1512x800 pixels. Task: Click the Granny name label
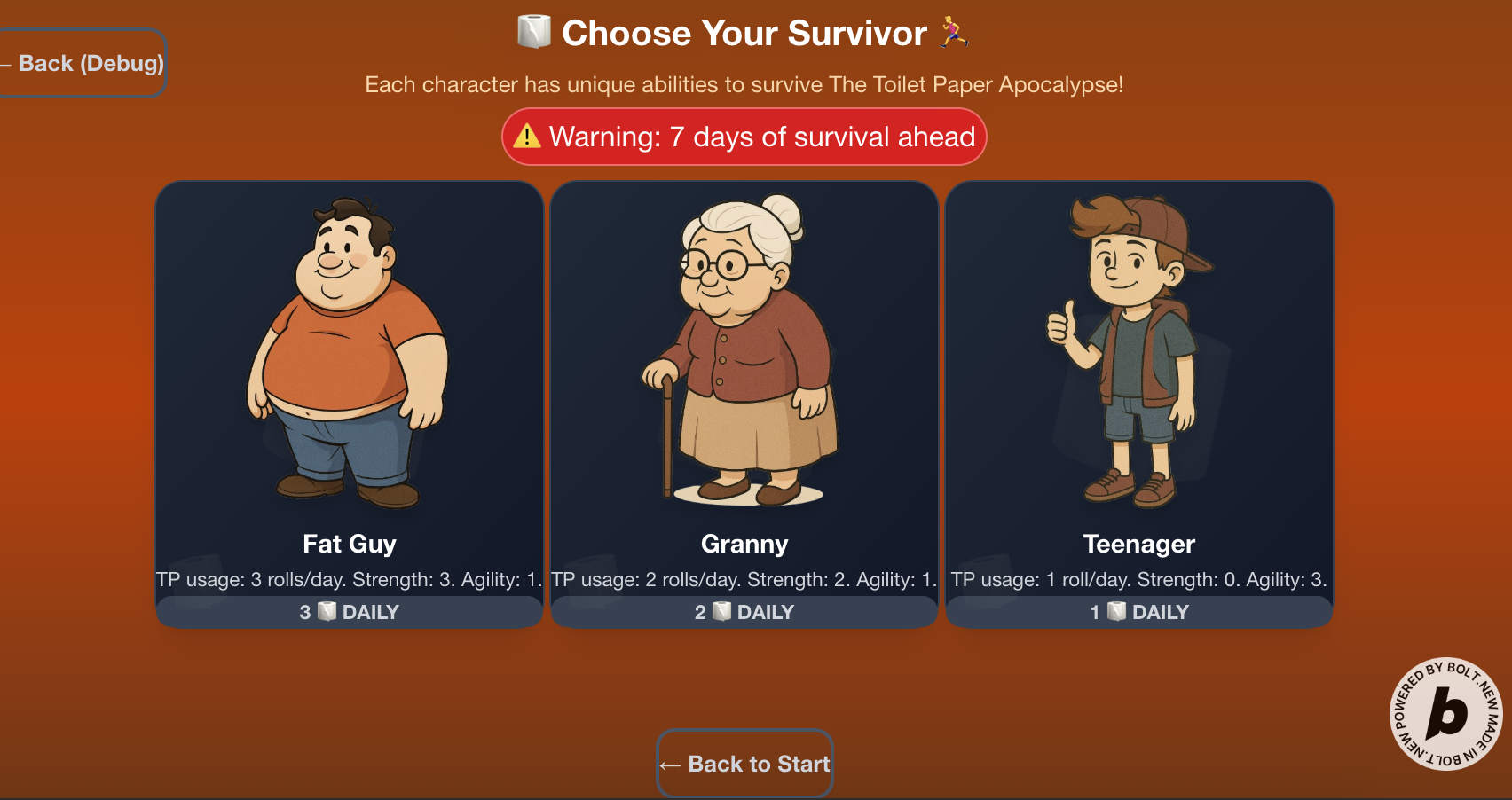pyautogui.click(x=744, y=544)
